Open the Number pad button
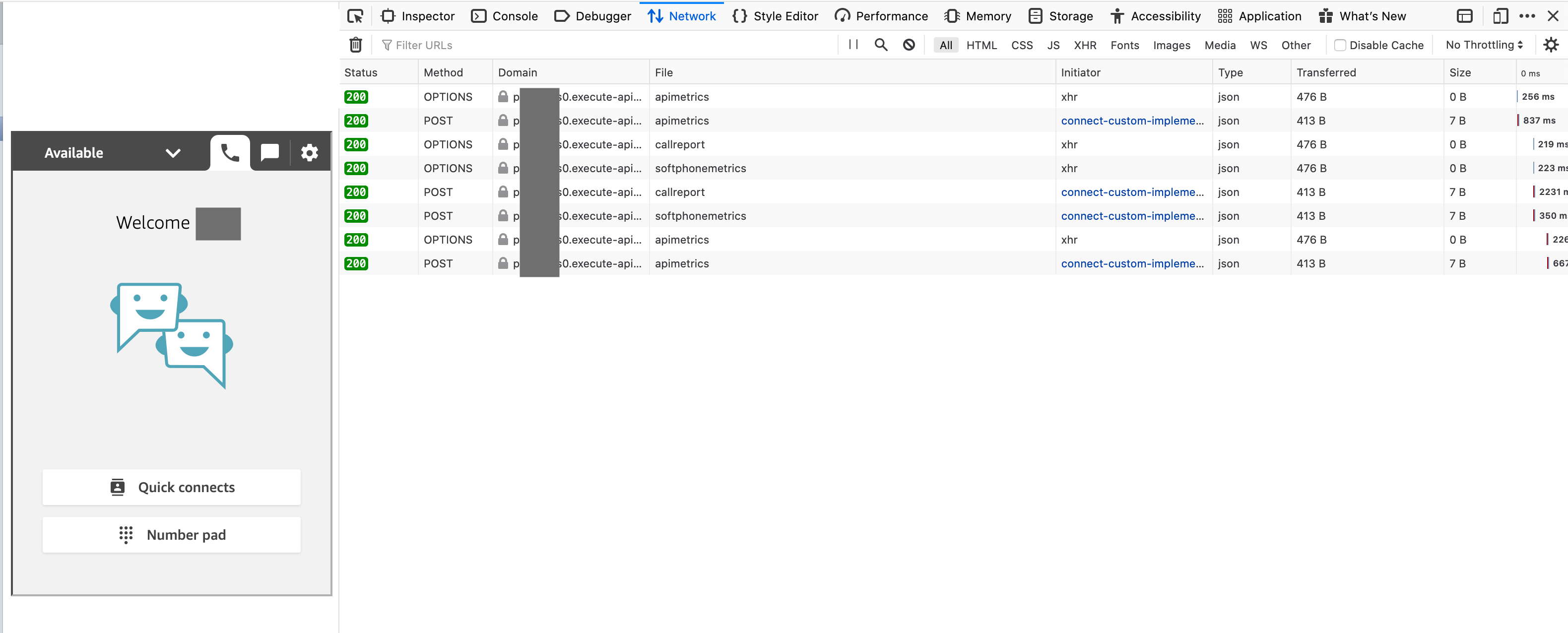 pyautogui.click(x=172, y=535)
